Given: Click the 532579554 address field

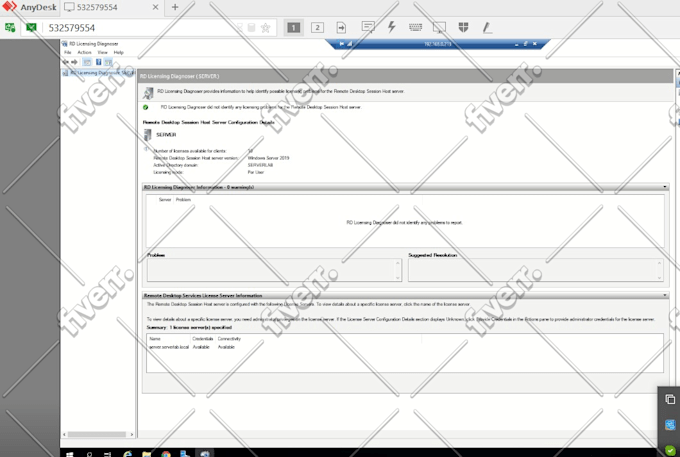Looking at the screenshot, I should tap(139, 28).
